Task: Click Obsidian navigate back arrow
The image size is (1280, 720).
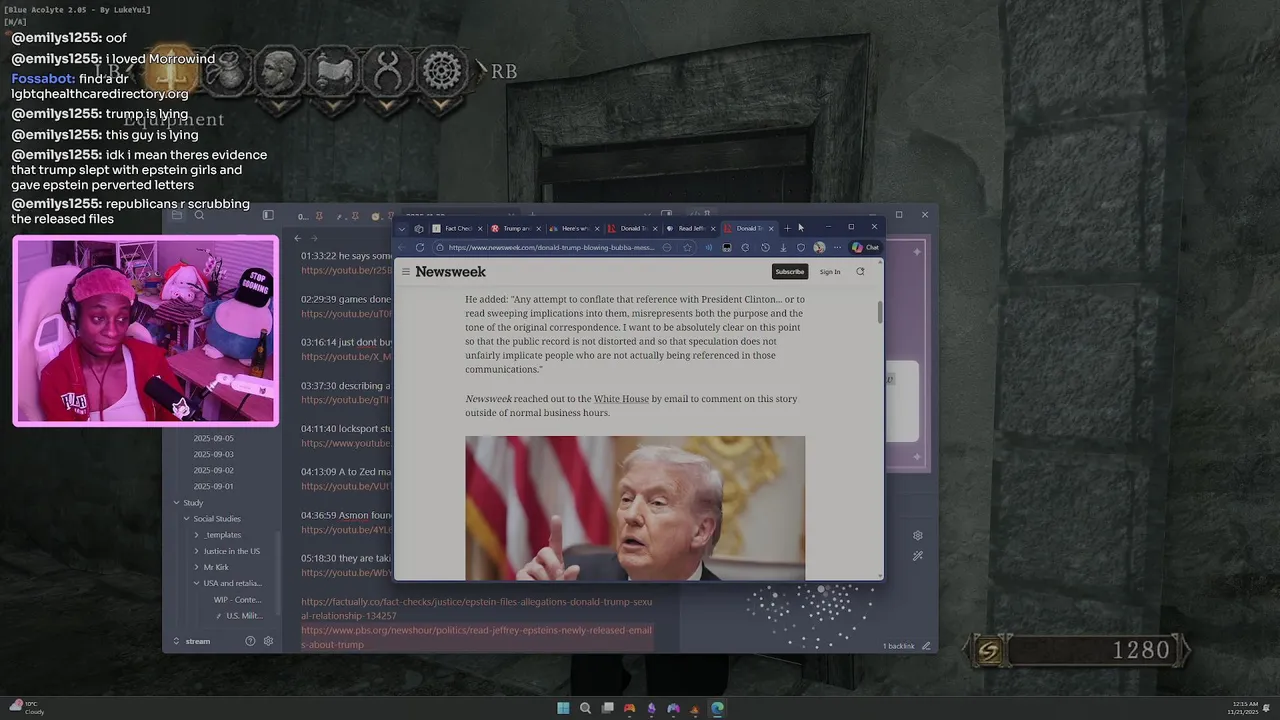Action: [297, 238]
